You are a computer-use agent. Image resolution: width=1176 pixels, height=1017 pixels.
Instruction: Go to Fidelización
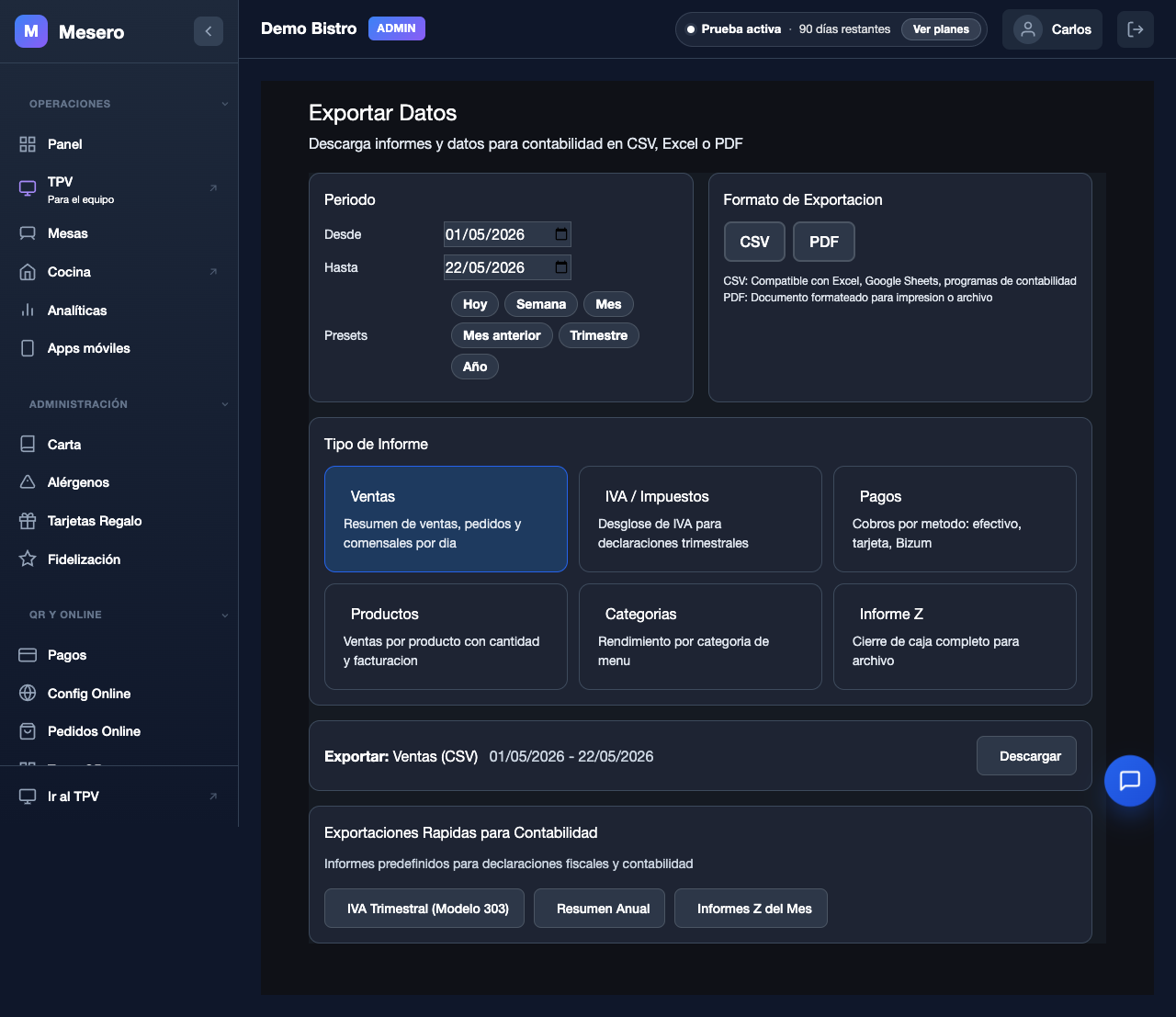(119, 559)
